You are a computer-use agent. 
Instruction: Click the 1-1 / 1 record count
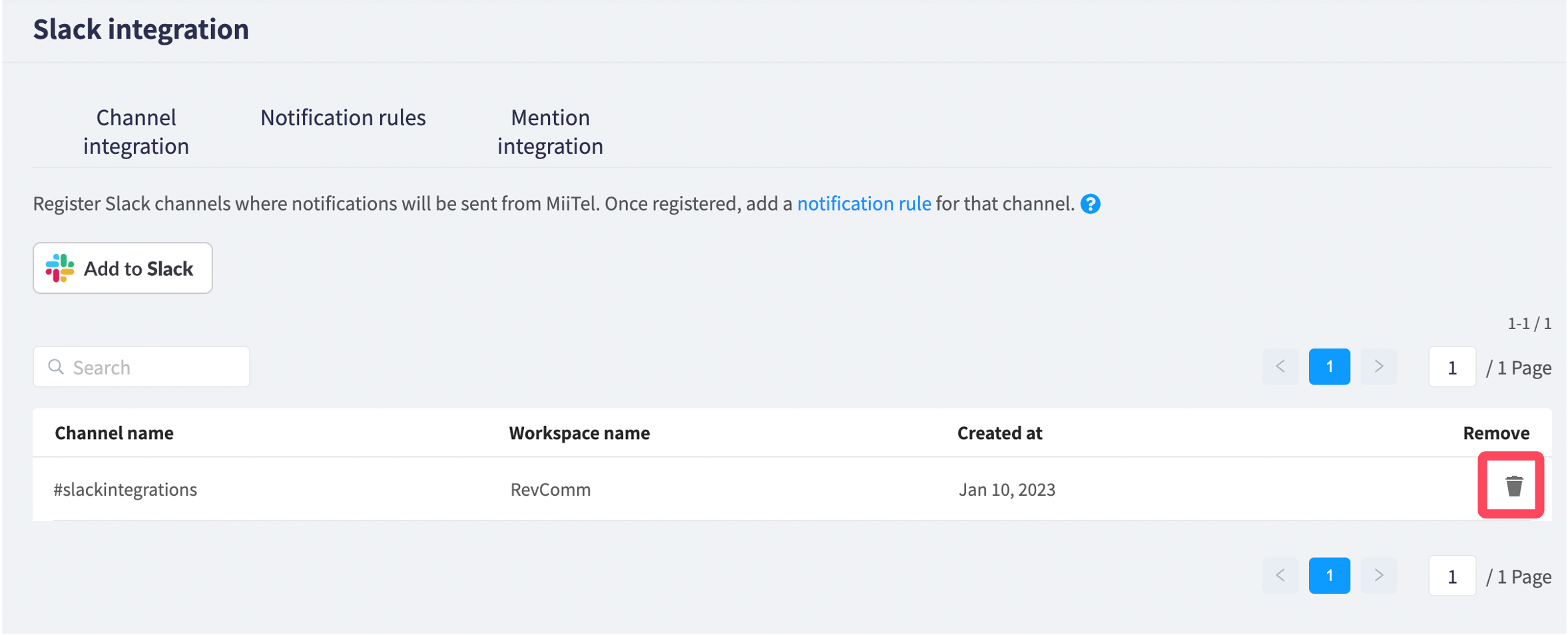pos(1529,324)
